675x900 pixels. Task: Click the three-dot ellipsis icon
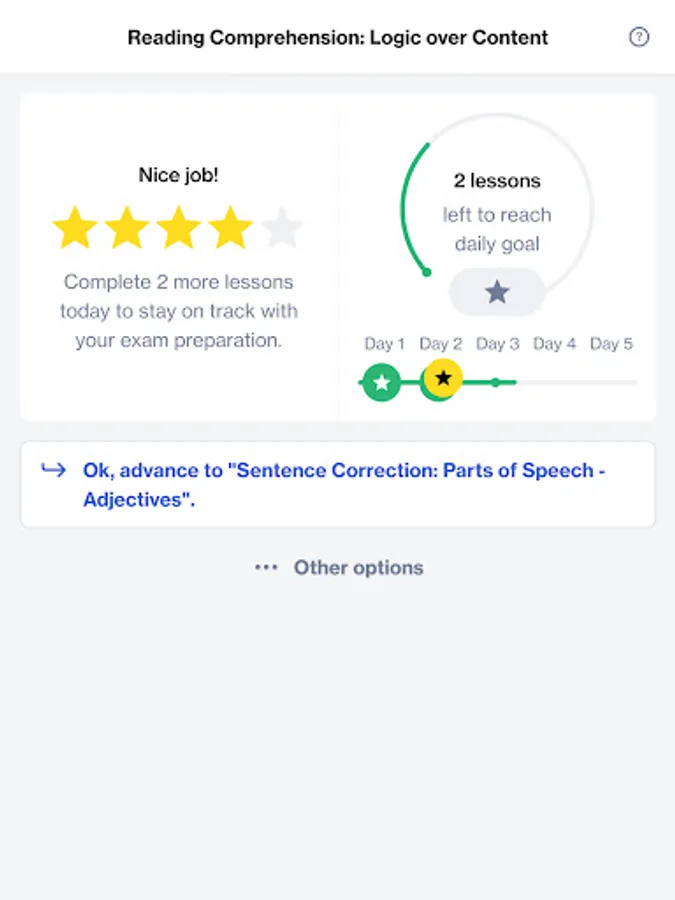pos(266,567)
